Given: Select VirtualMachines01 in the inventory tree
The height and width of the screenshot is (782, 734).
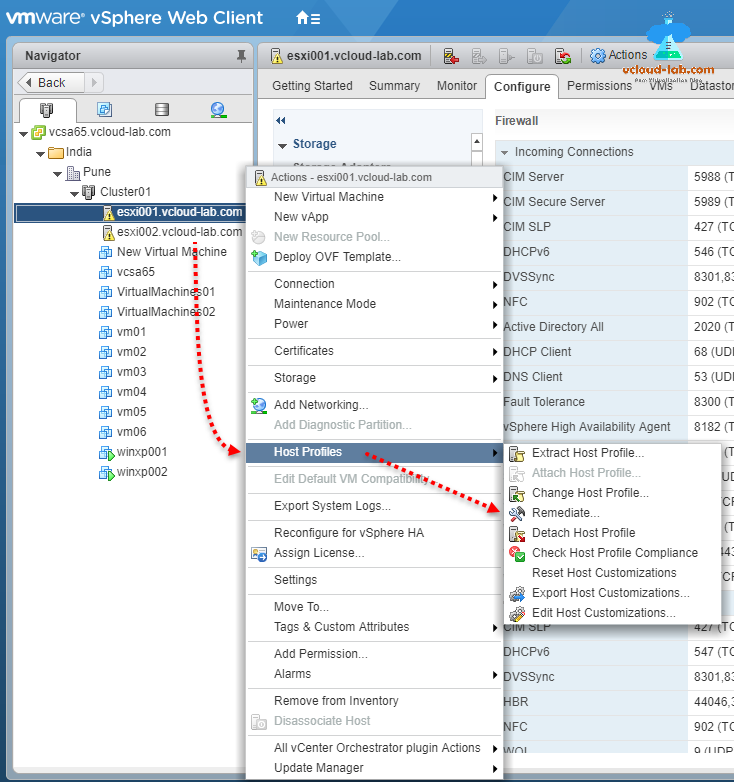Looking at the screenshot, I should click(166, 292).
